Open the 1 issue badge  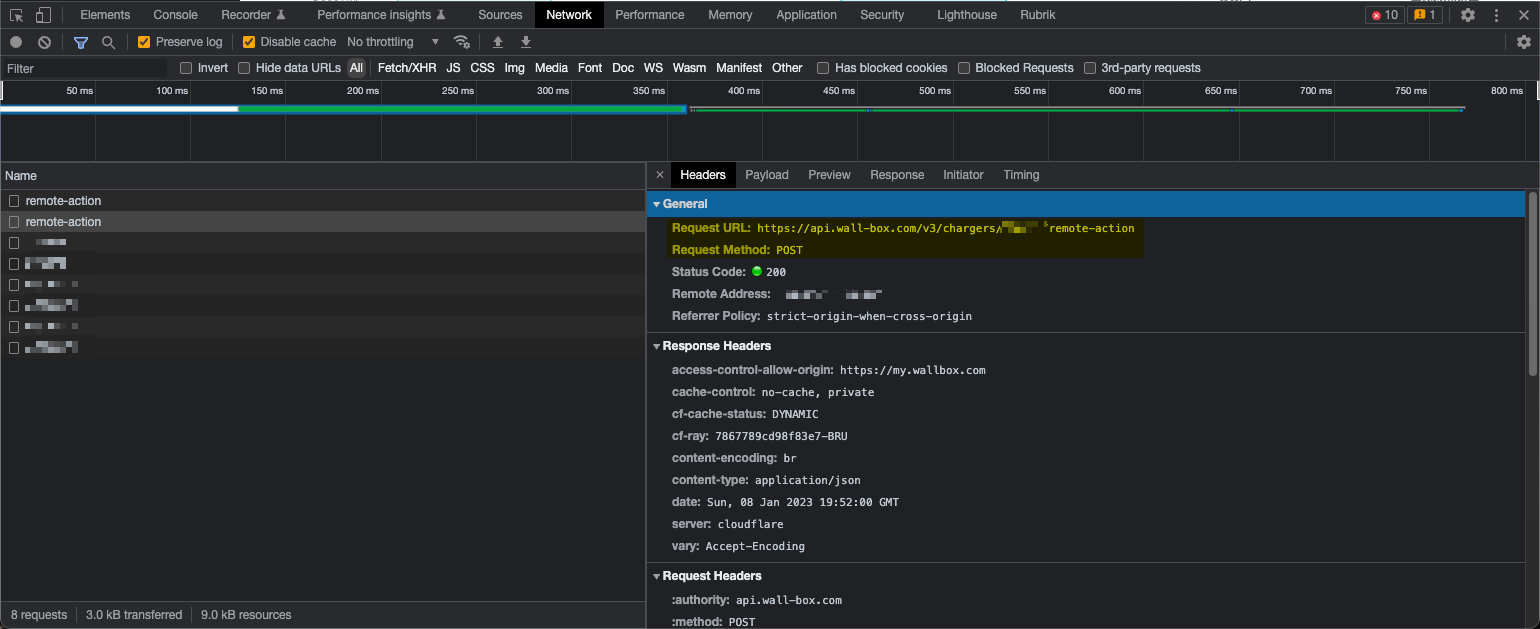[1424, 15]
